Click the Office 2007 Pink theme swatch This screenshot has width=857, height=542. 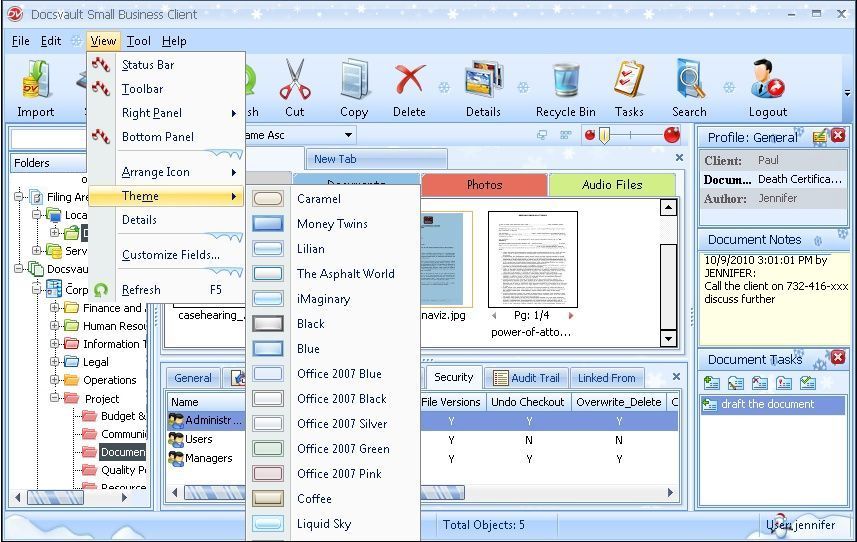(x=268, y=473)
